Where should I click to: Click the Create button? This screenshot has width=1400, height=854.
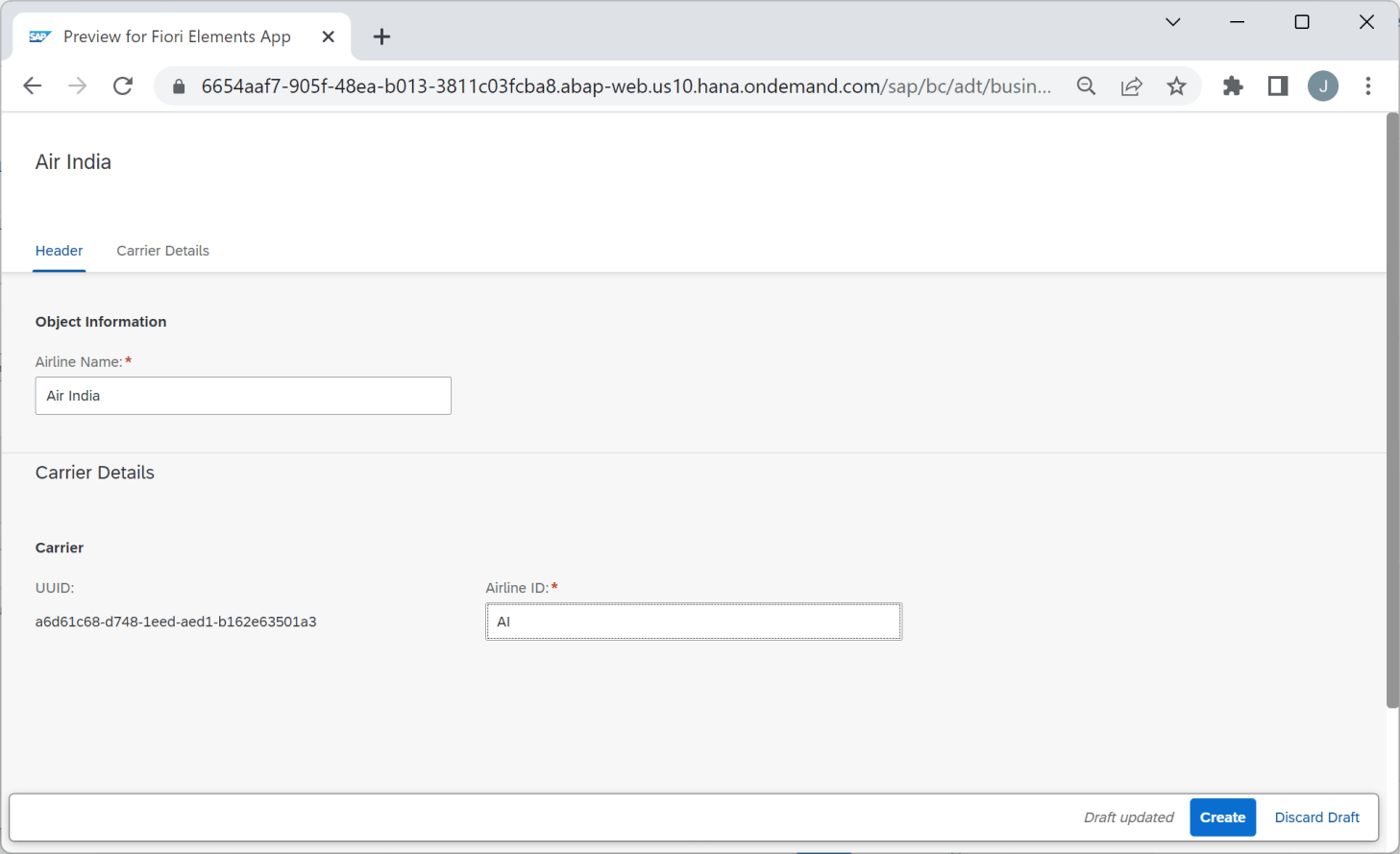(x=1222, y=817)
